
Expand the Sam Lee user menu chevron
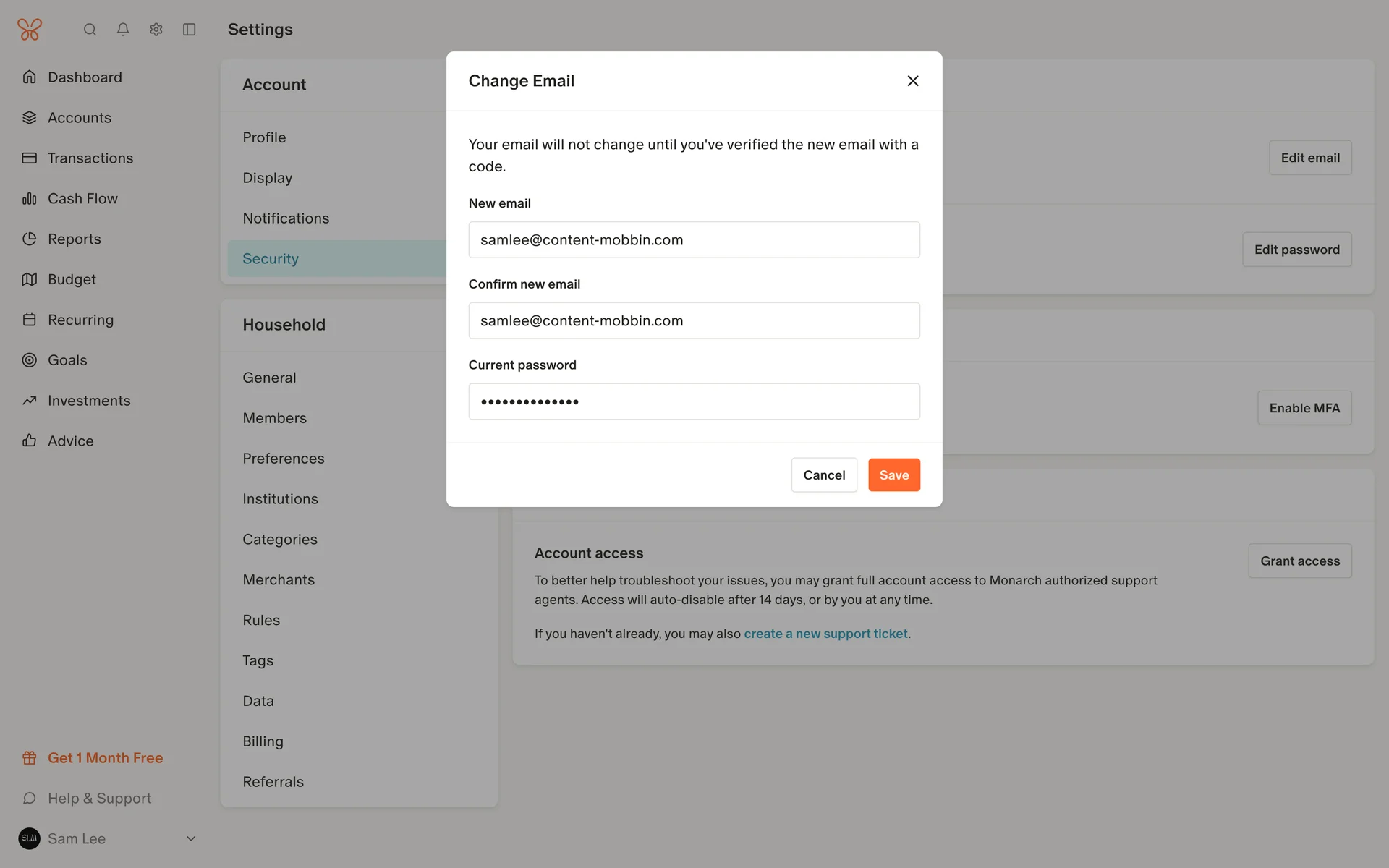191,838
